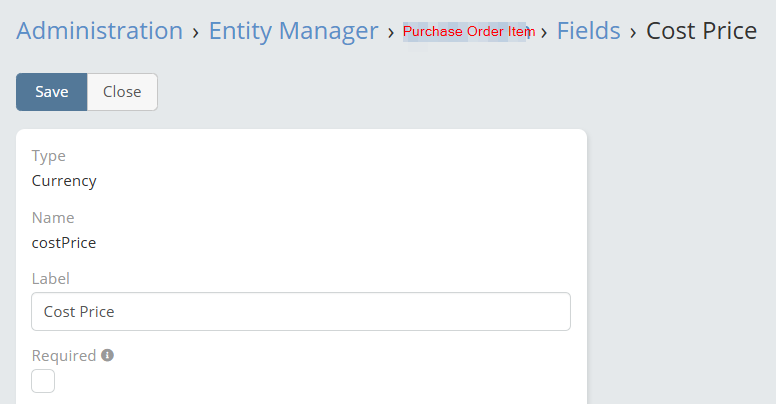Click chevron separator after Administration
Screen dimensions: 776x404
[195, 32]
